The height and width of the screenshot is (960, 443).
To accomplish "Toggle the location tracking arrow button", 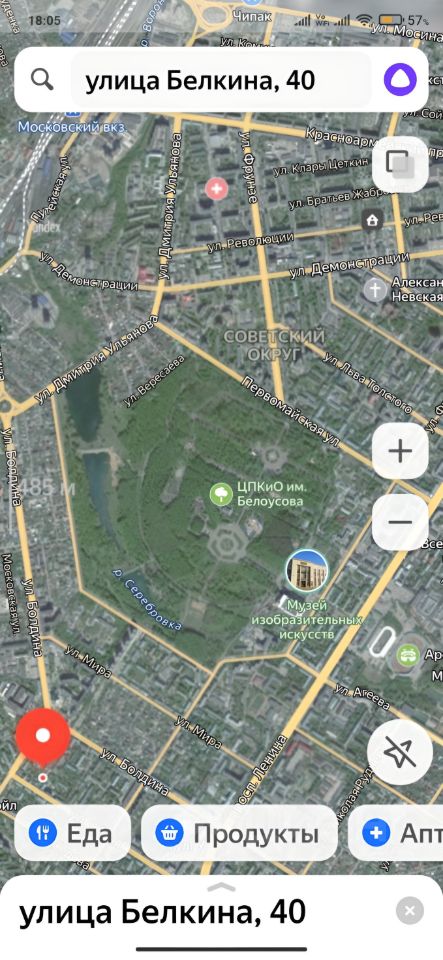I will 400,752.
